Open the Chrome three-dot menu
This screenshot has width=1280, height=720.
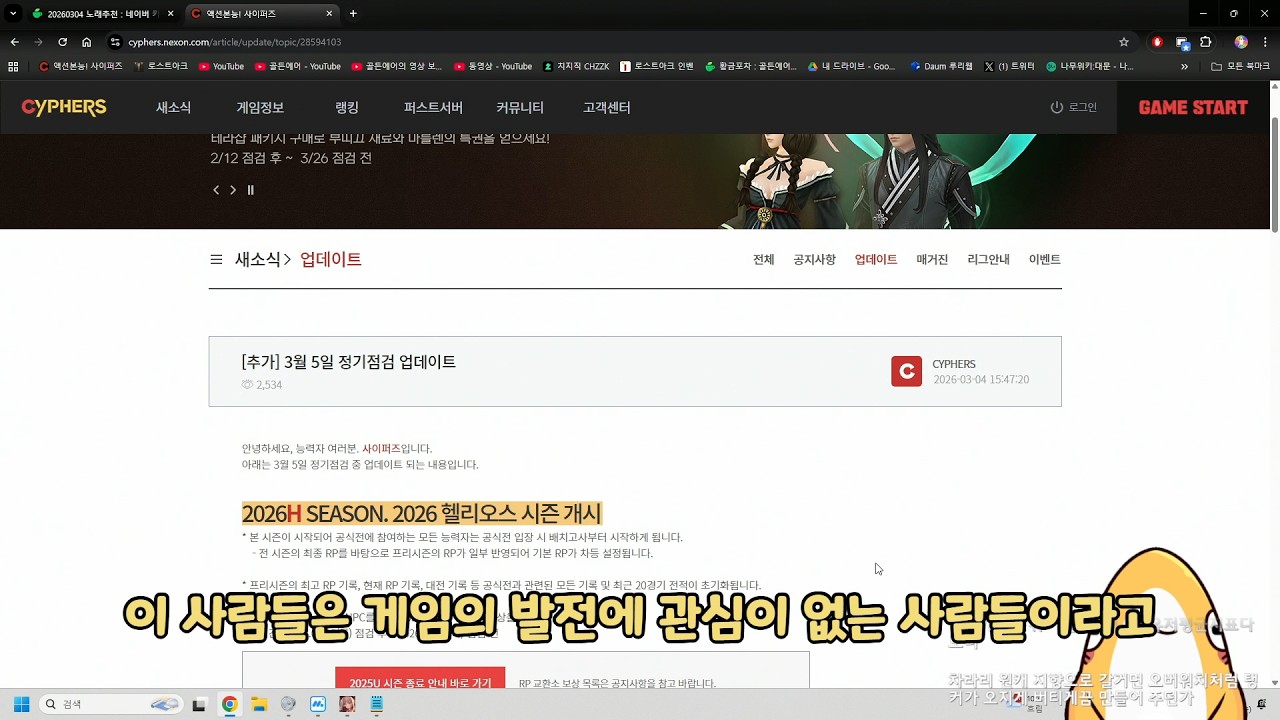click(x=1266, y=42)
